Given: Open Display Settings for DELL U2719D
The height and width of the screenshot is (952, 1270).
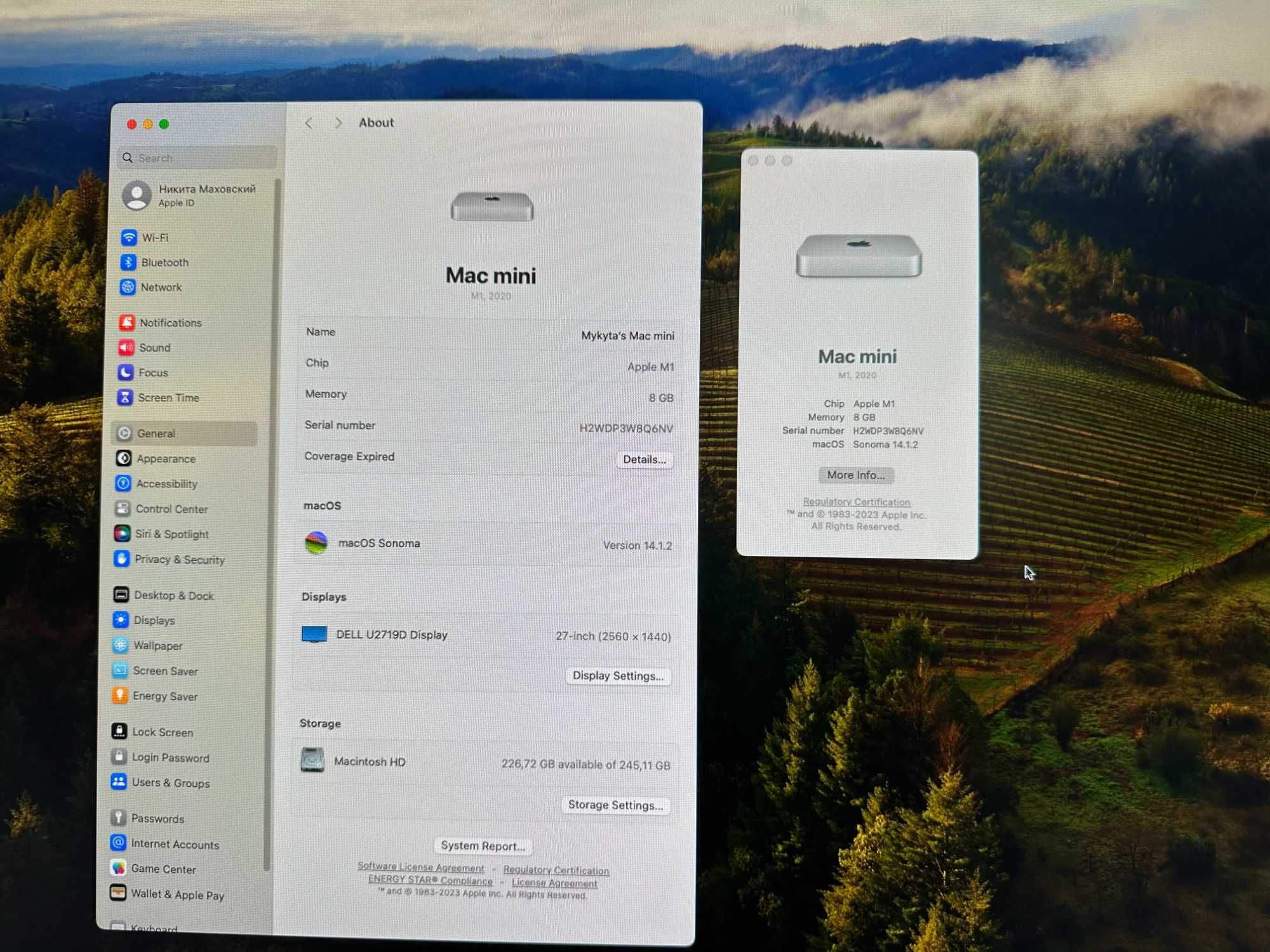Looking at the screenshot, I should tap(618, 675).
